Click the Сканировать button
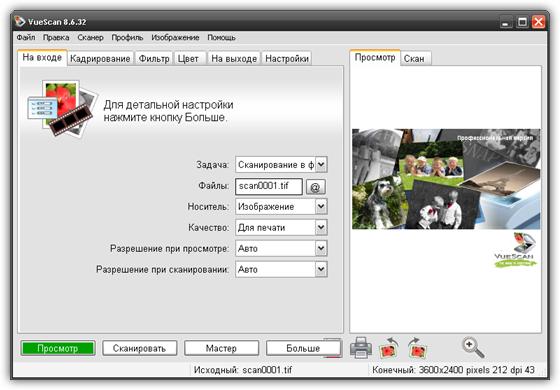Image resolution: width=560 pixels, height=390 pixels. pos(140,348)
